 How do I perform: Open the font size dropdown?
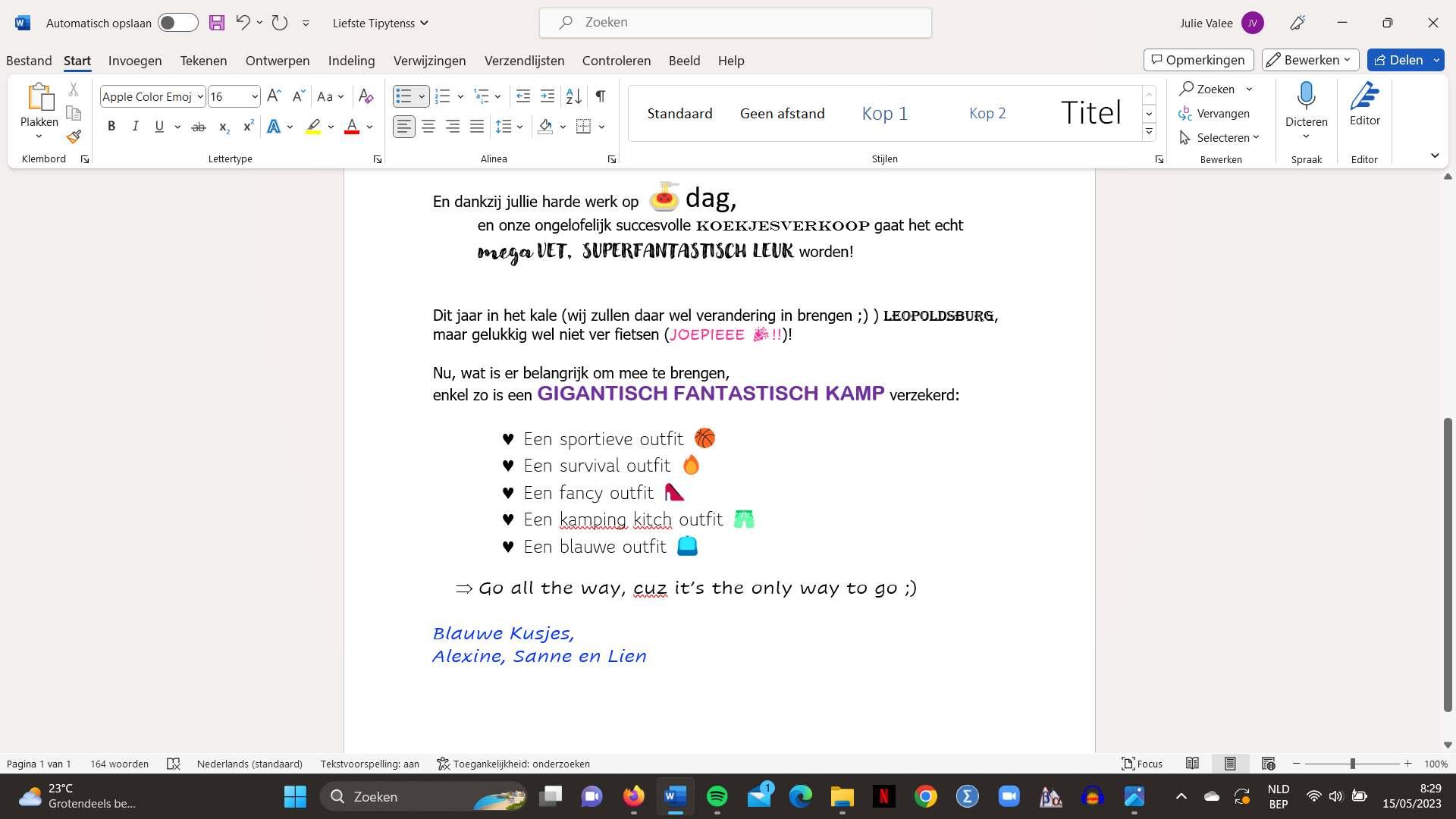255,96
